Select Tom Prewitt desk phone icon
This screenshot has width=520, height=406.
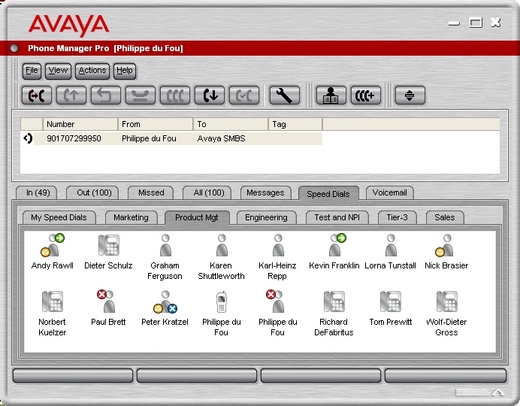(390, 301)
